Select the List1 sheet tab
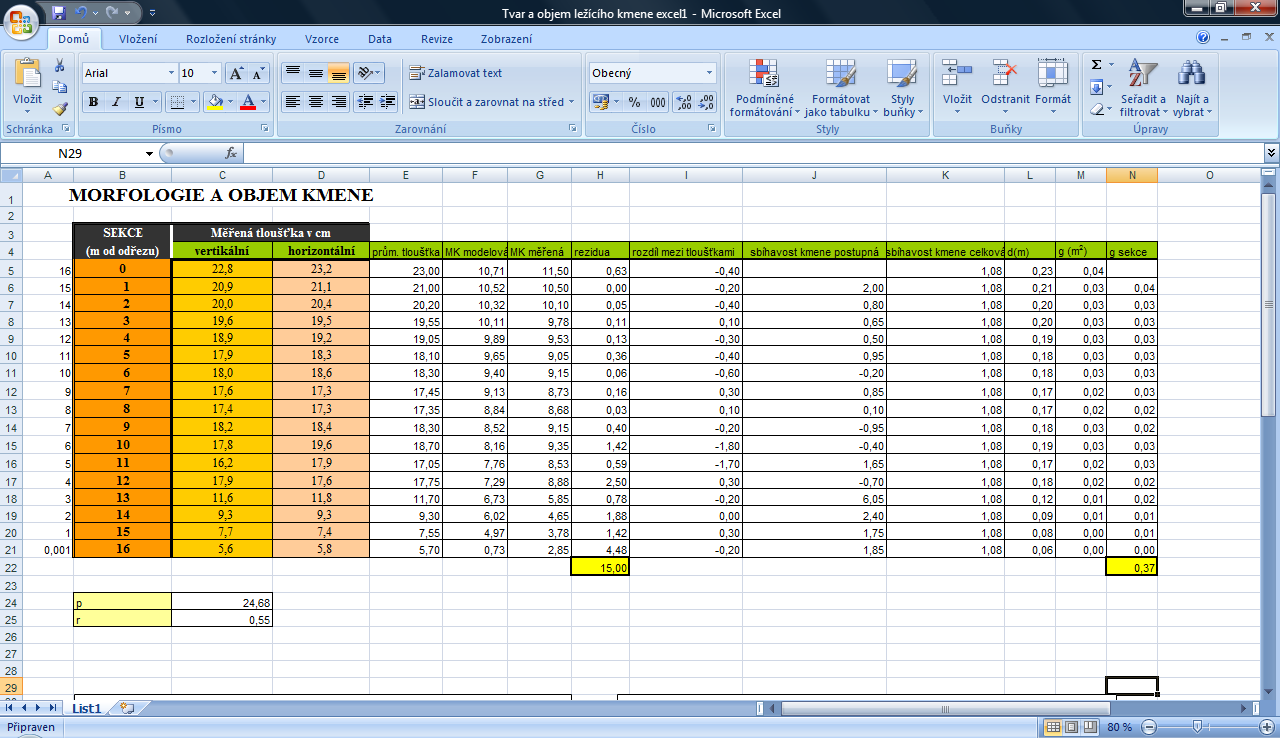This screenshot has width=1280, height=738. [86, 708]
